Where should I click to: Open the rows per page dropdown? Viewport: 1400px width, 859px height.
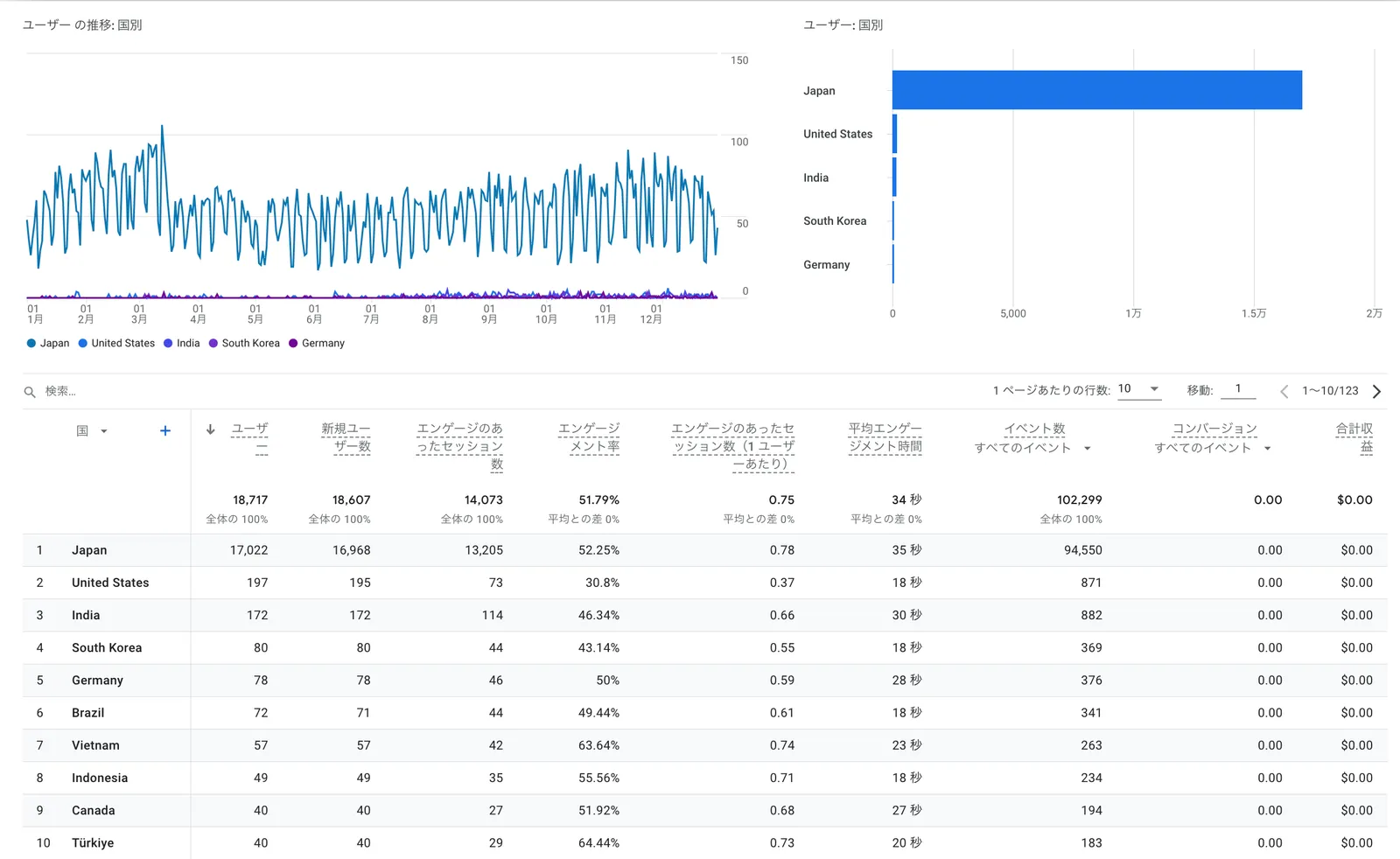point(1138,389)
